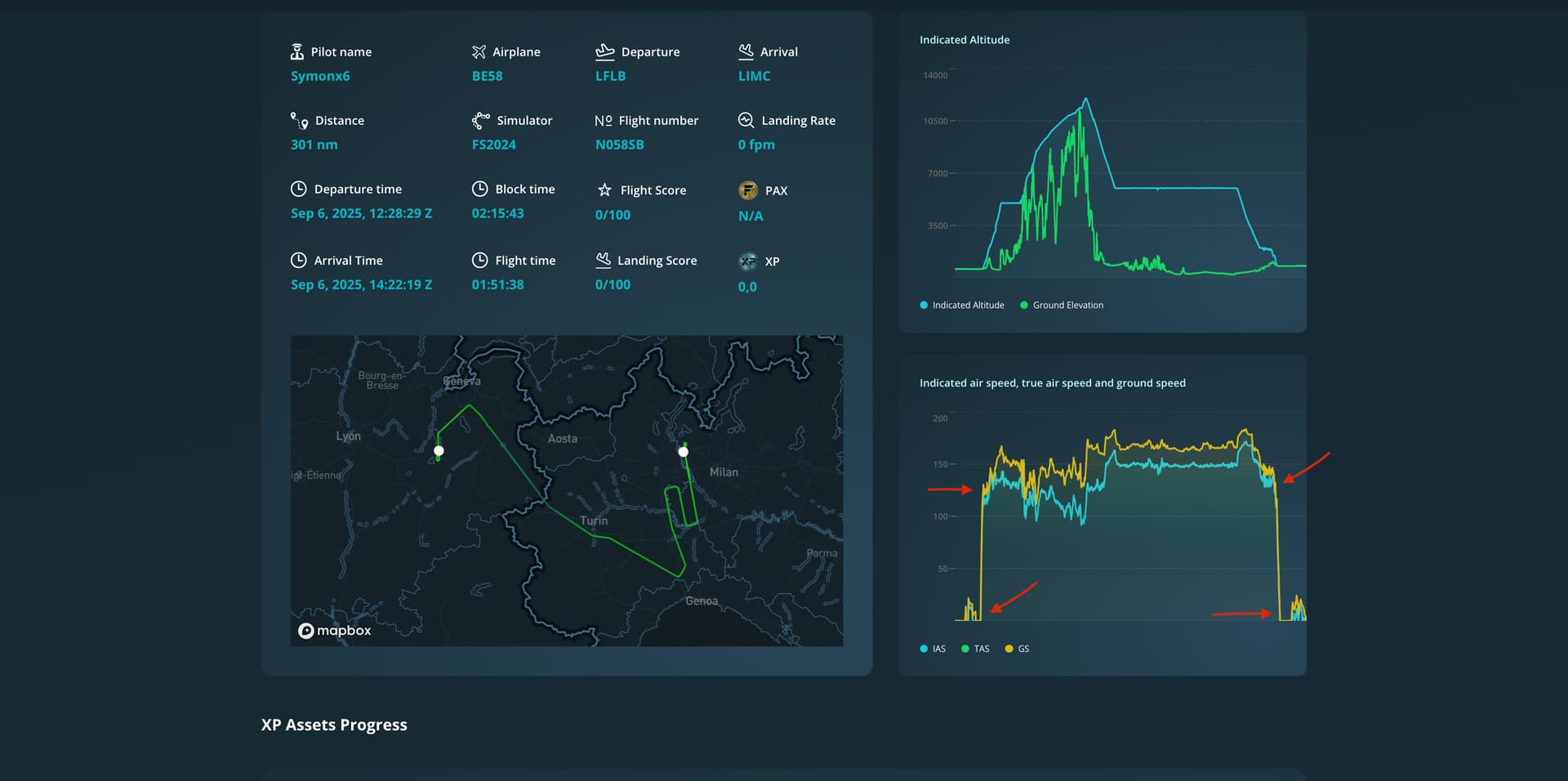Click the Simulator icon
Screen dimensions: 1568x781
[480, 121]
